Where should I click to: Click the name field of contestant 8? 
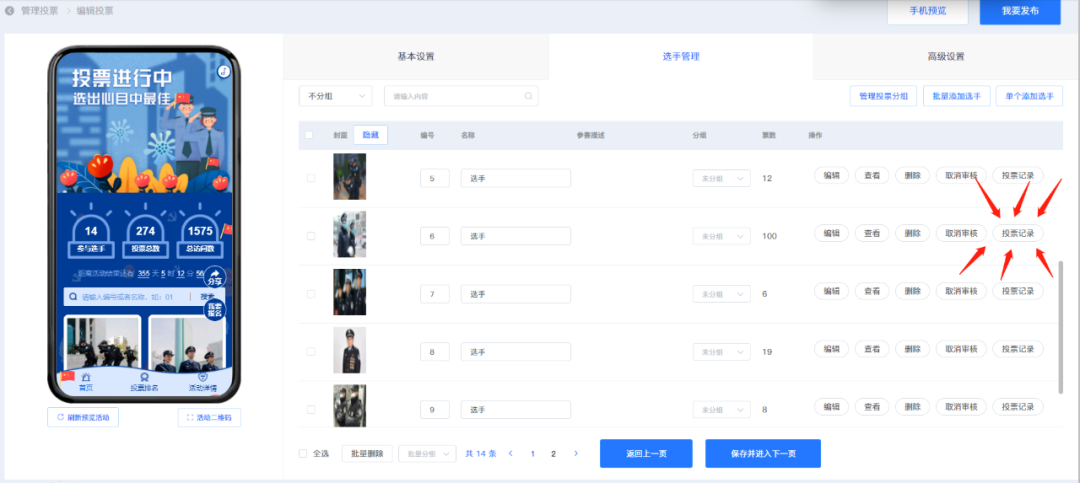tap(516, 351)
